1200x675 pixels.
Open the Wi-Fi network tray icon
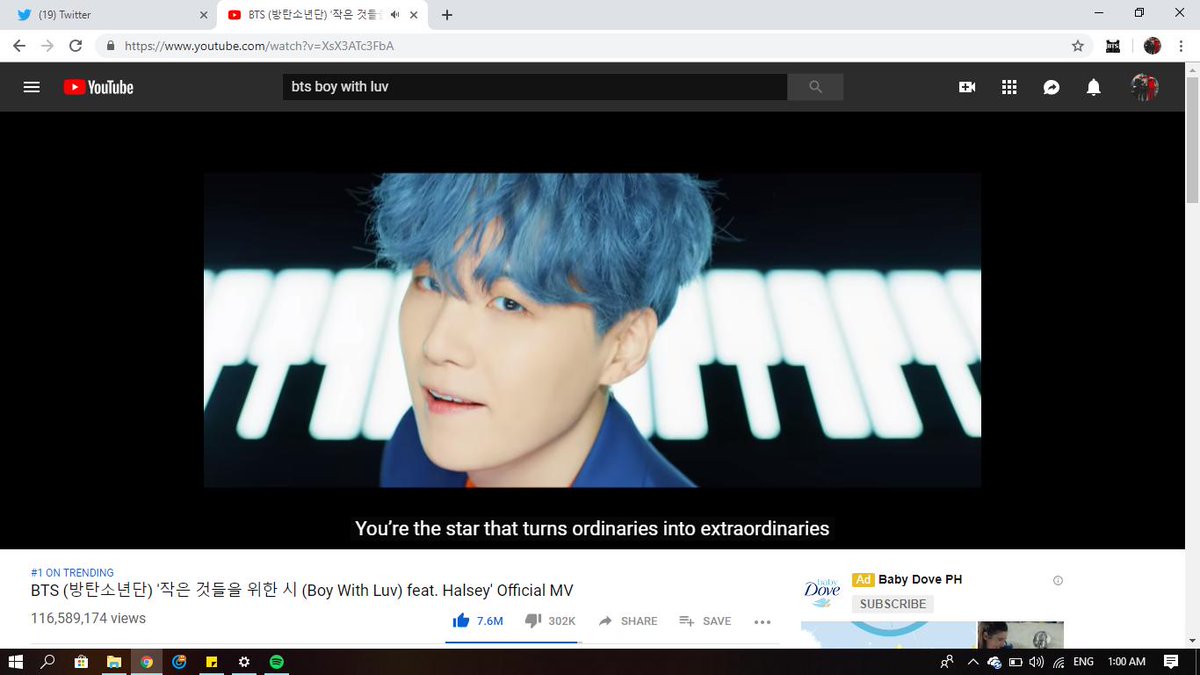point(1058,662)
